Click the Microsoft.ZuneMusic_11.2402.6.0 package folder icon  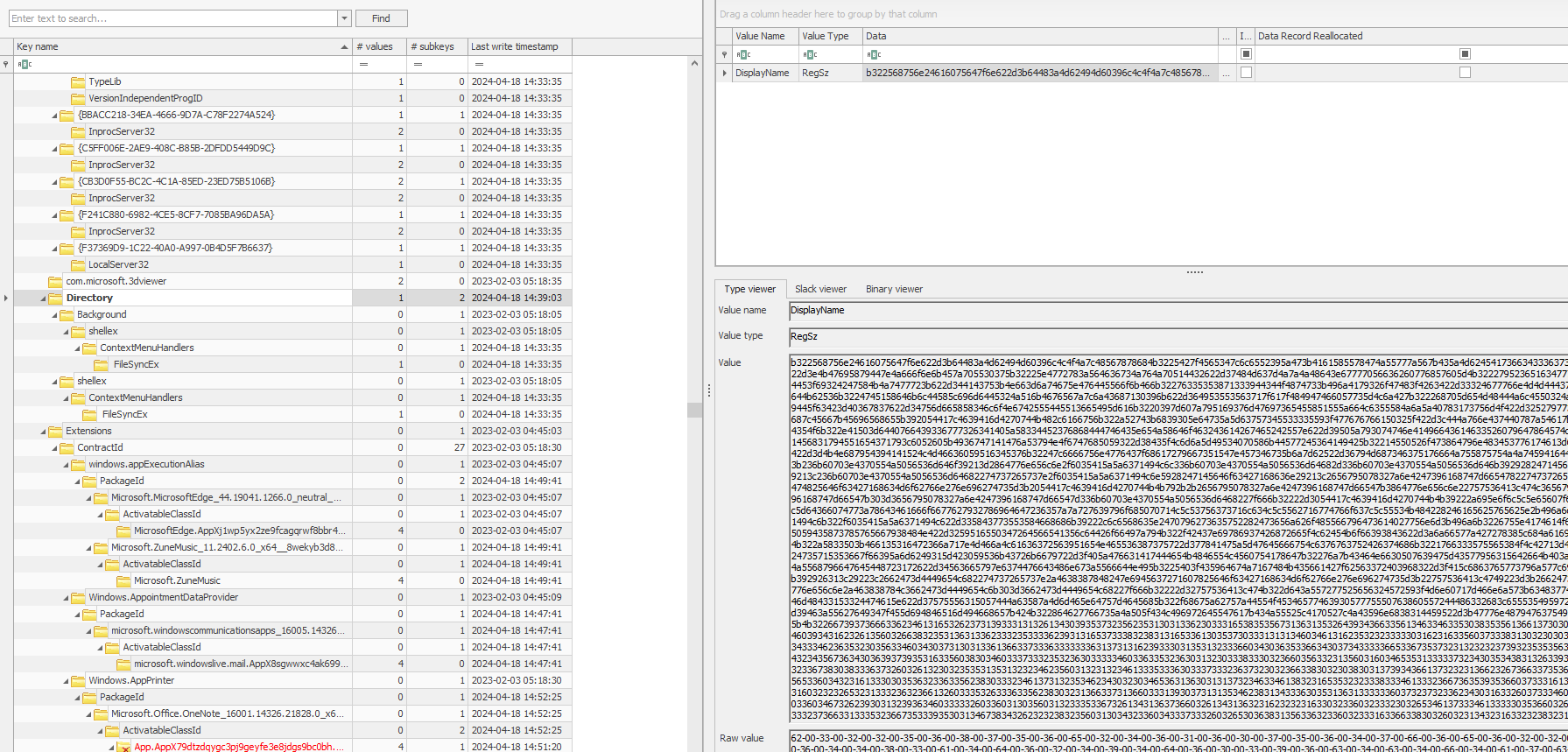click(x=101, y=547)
